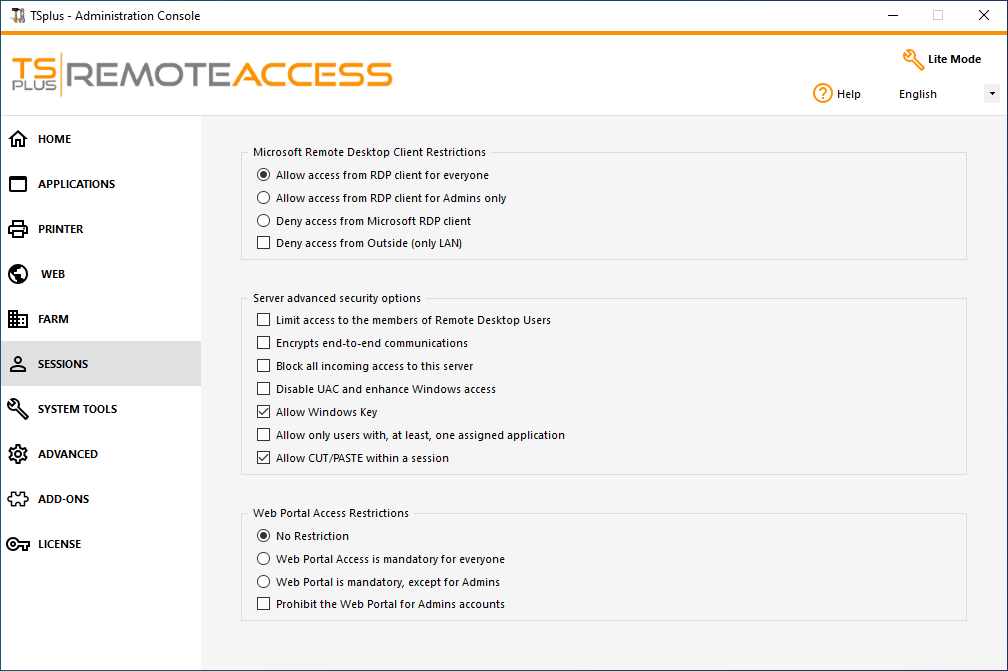Check Deny access from Outside (only LAN)

click(x=264, y=243)
